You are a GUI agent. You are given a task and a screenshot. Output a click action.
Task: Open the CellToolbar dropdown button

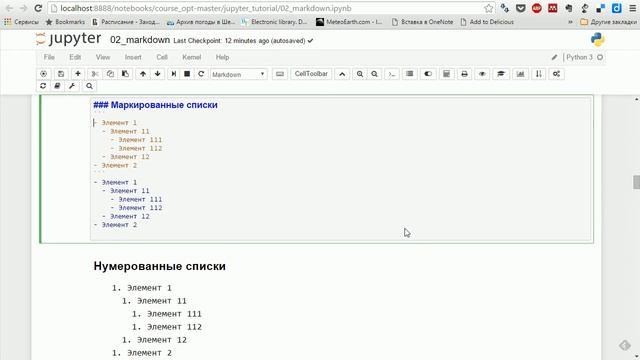click(x=311, y=74)
